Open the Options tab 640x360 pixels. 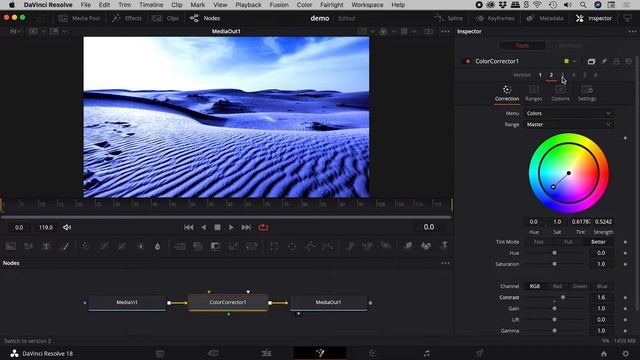point(560,93)
